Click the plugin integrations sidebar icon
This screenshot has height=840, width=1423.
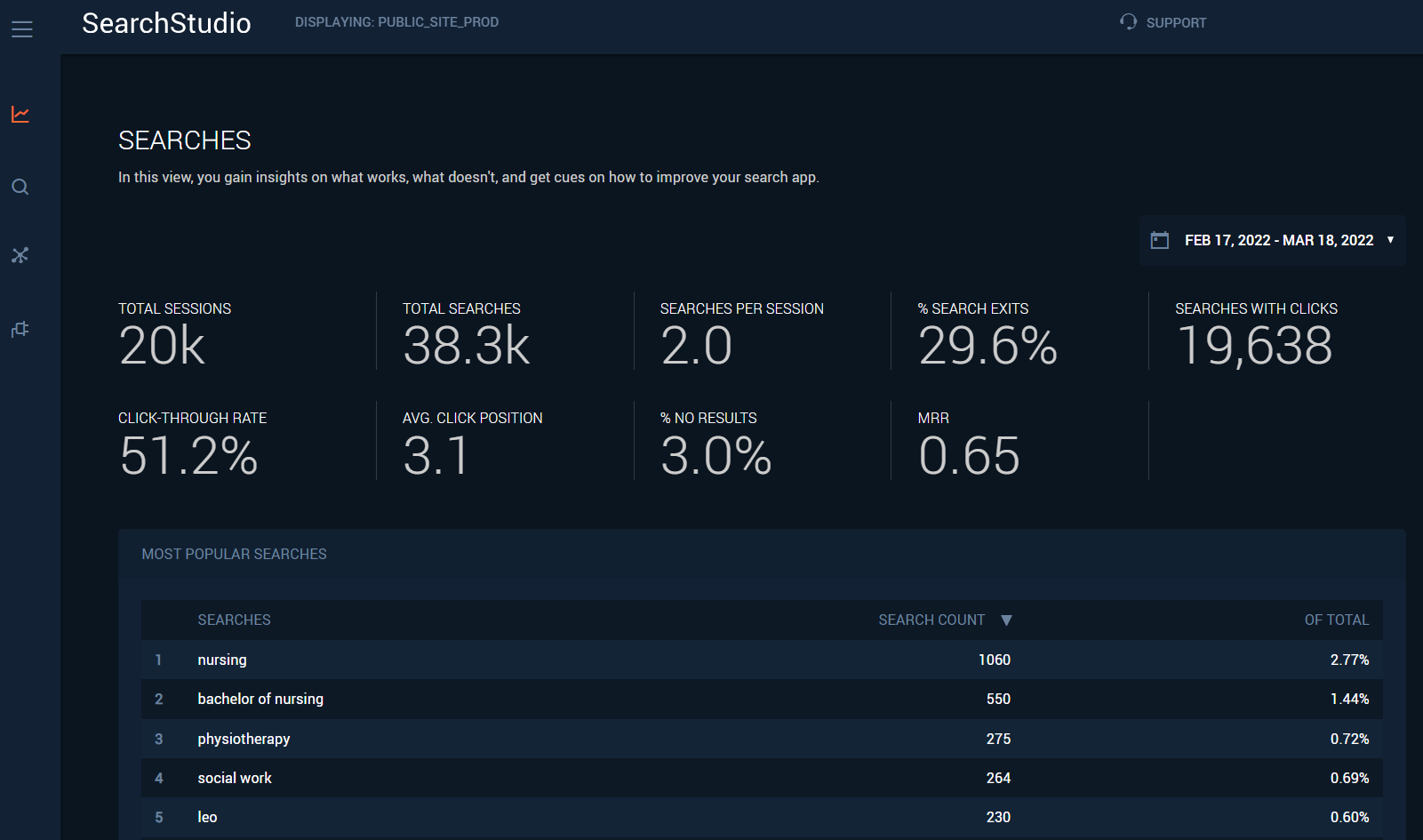tap(20, 330)
